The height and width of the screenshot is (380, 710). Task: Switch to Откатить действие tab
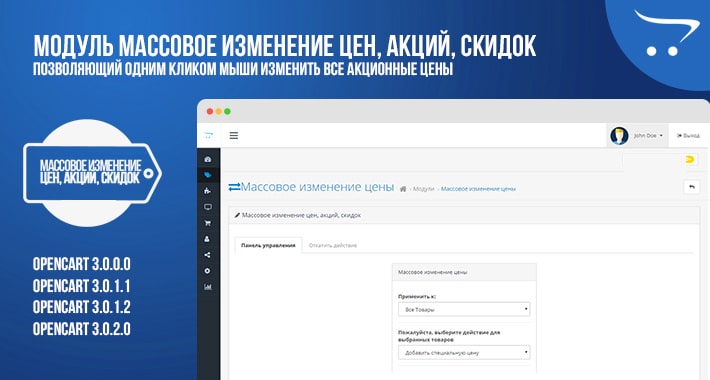(x=333, y=245)
